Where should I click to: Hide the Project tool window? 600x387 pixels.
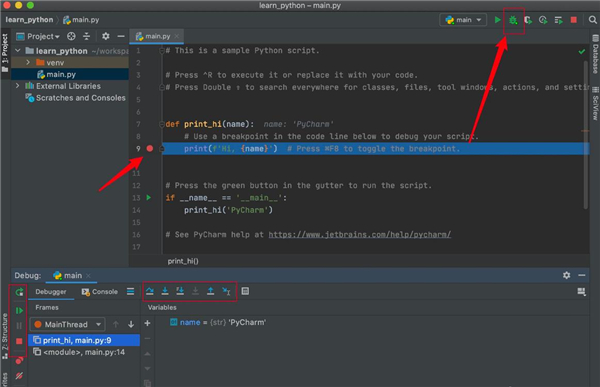pyautogui.click(x=121, y=36)
